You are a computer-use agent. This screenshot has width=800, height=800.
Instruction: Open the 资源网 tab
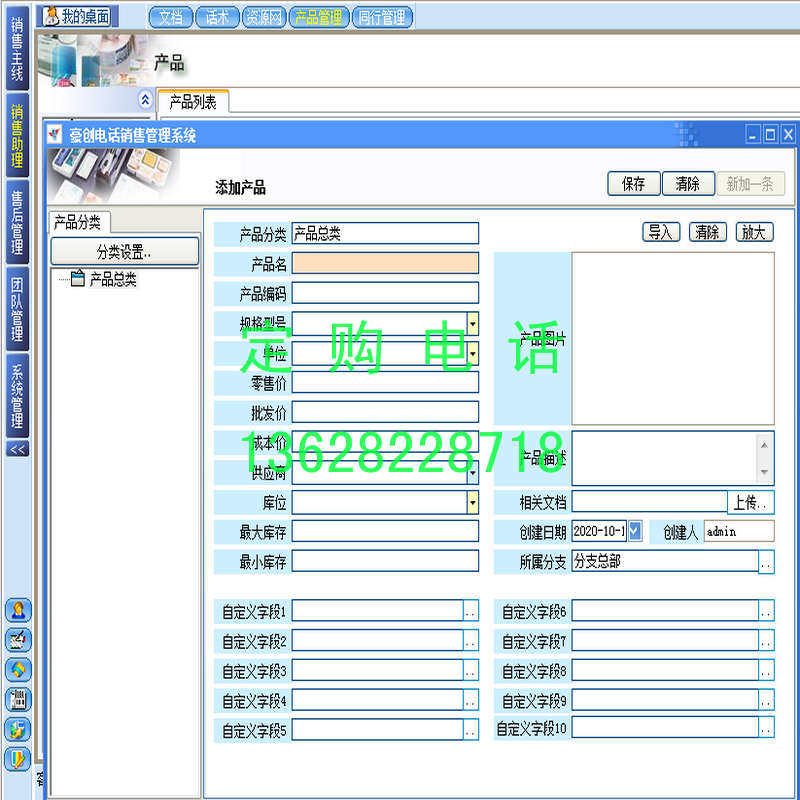(264, 17)
